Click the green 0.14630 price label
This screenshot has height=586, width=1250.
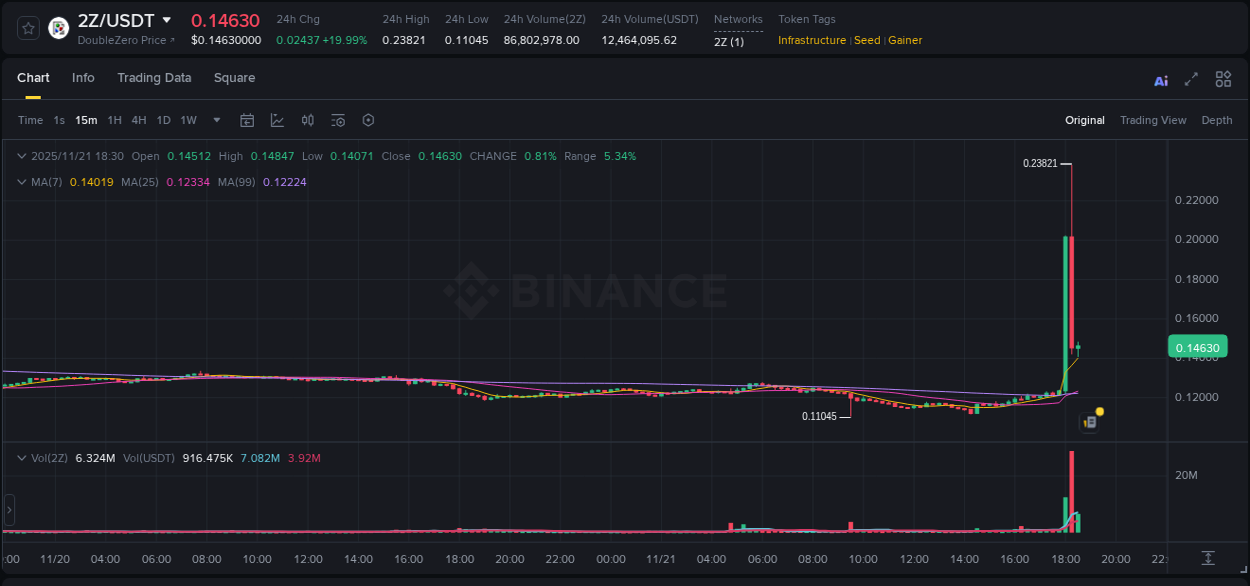[1197, 345]
